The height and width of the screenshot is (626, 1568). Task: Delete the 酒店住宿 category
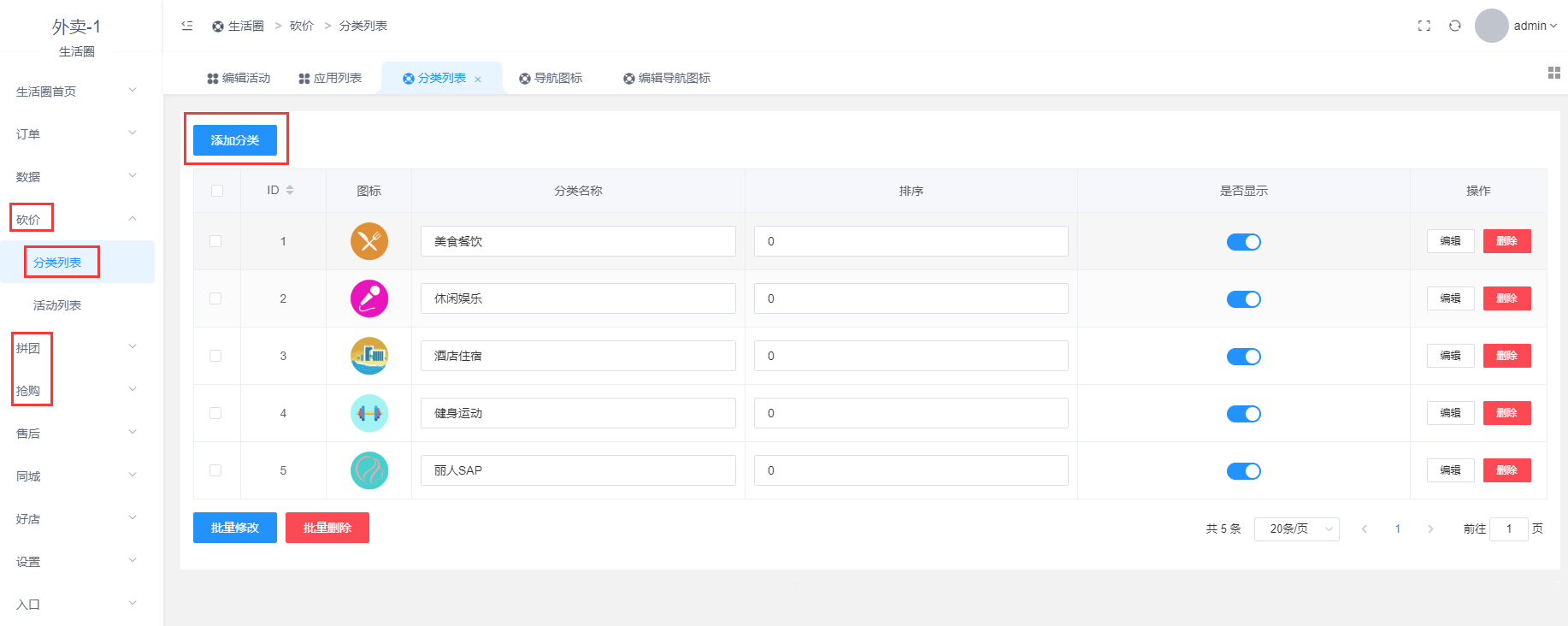(1507, 356)
